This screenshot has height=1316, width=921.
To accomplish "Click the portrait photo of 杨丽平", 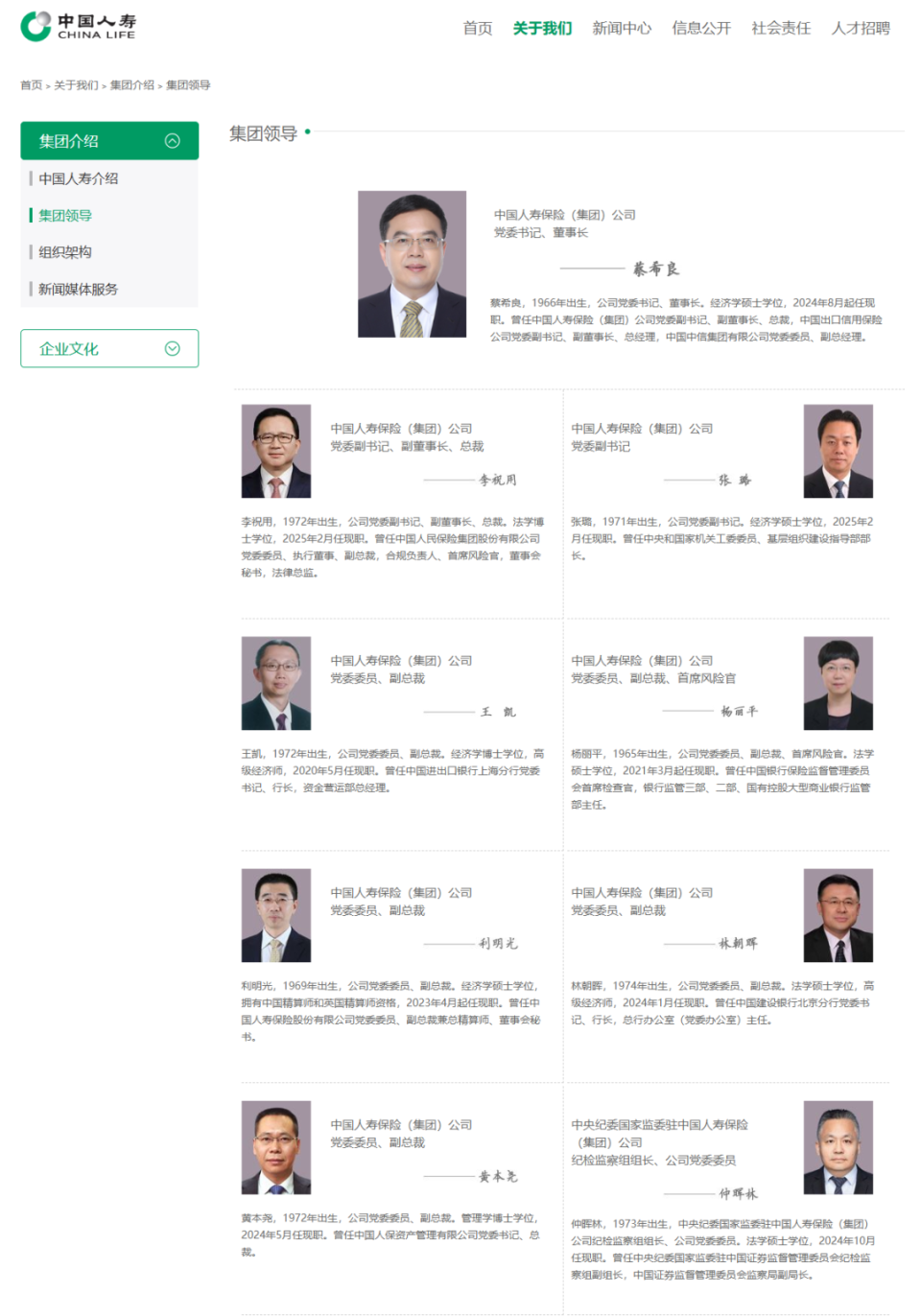I will coord(838,683).
